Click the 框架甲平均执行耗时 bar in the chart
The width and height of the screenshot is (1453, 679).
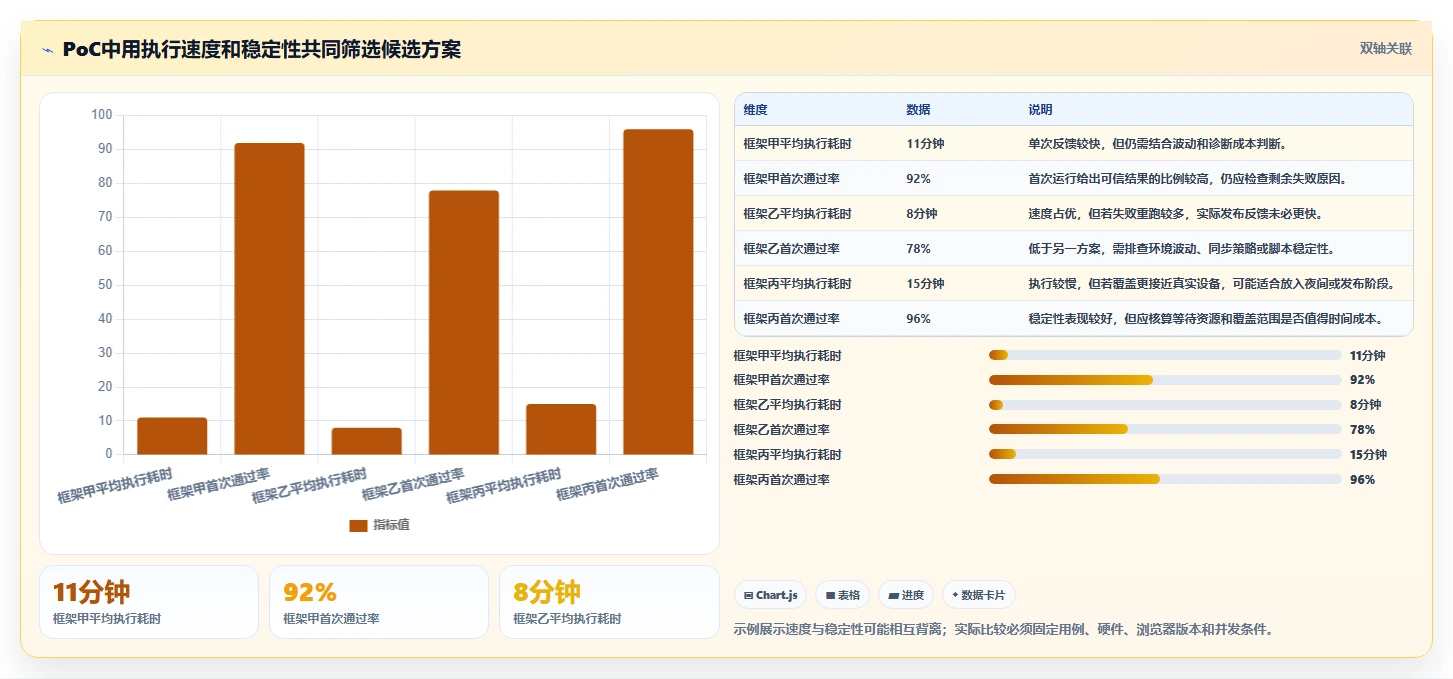172,436
